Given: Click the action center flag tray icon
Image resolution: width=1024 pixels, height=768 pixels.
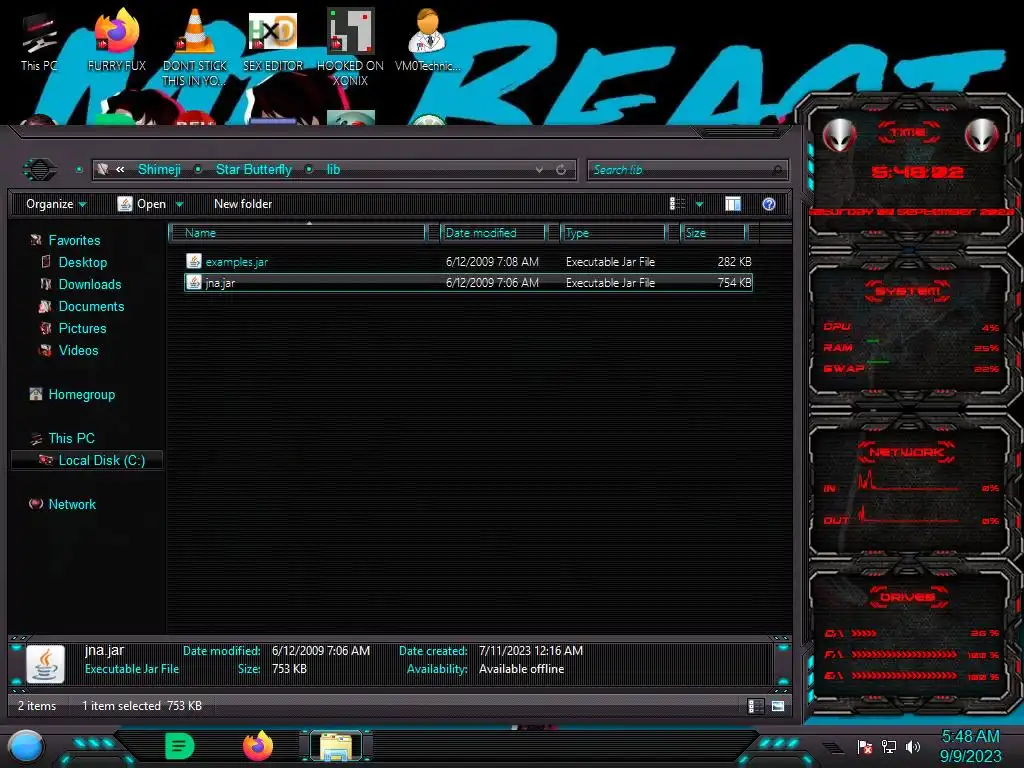Looking at the screenshot, I should [865, 747].
